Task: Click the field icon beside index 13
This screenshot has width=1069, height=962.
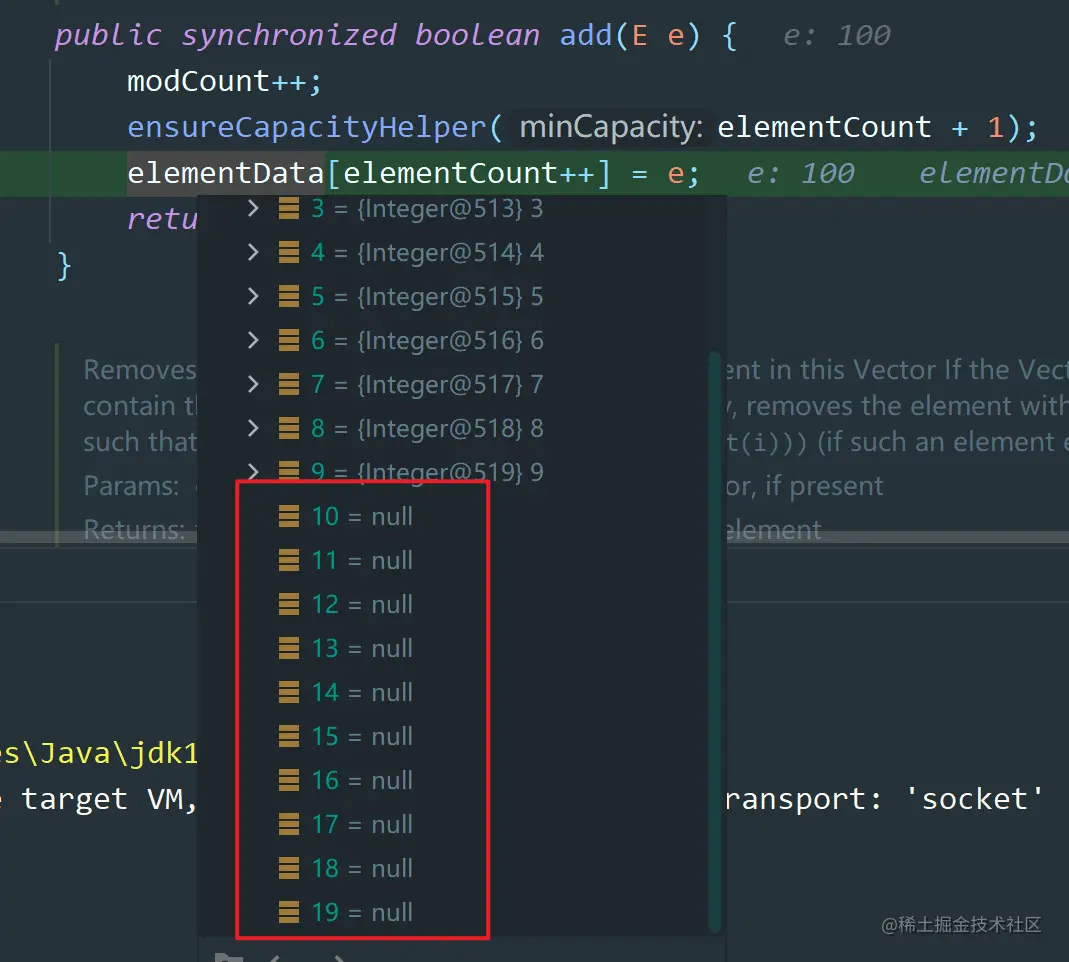Action: pos(289,648)
